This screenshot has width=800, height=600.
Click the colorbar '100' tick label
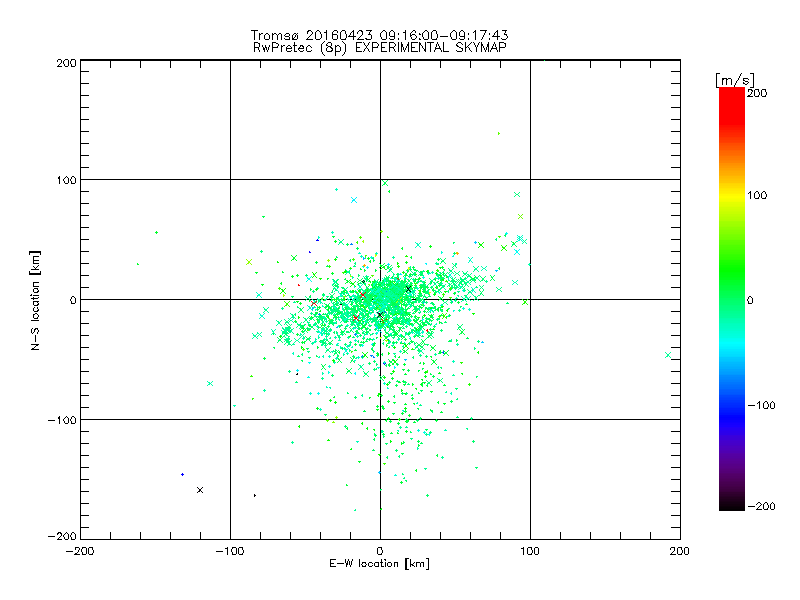pyautogui.click(x=757, y=195)
